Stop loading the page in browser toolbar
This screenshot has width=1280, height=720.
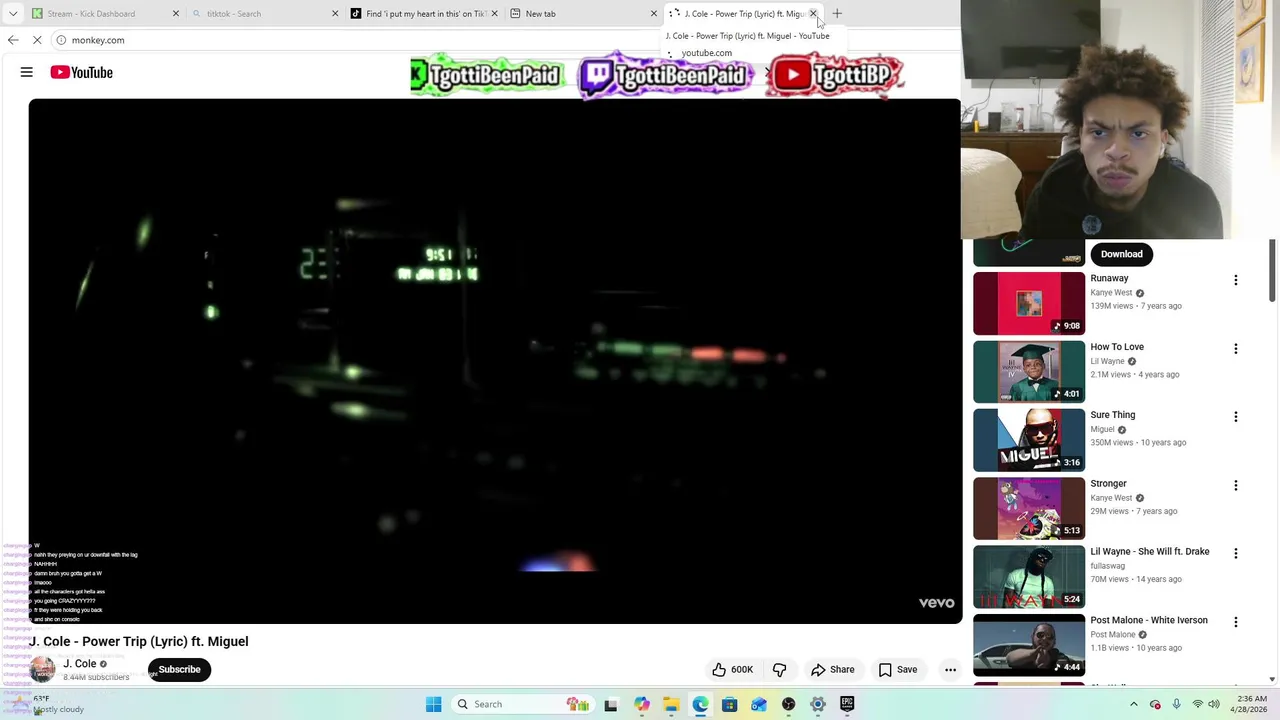pos(37,40)
